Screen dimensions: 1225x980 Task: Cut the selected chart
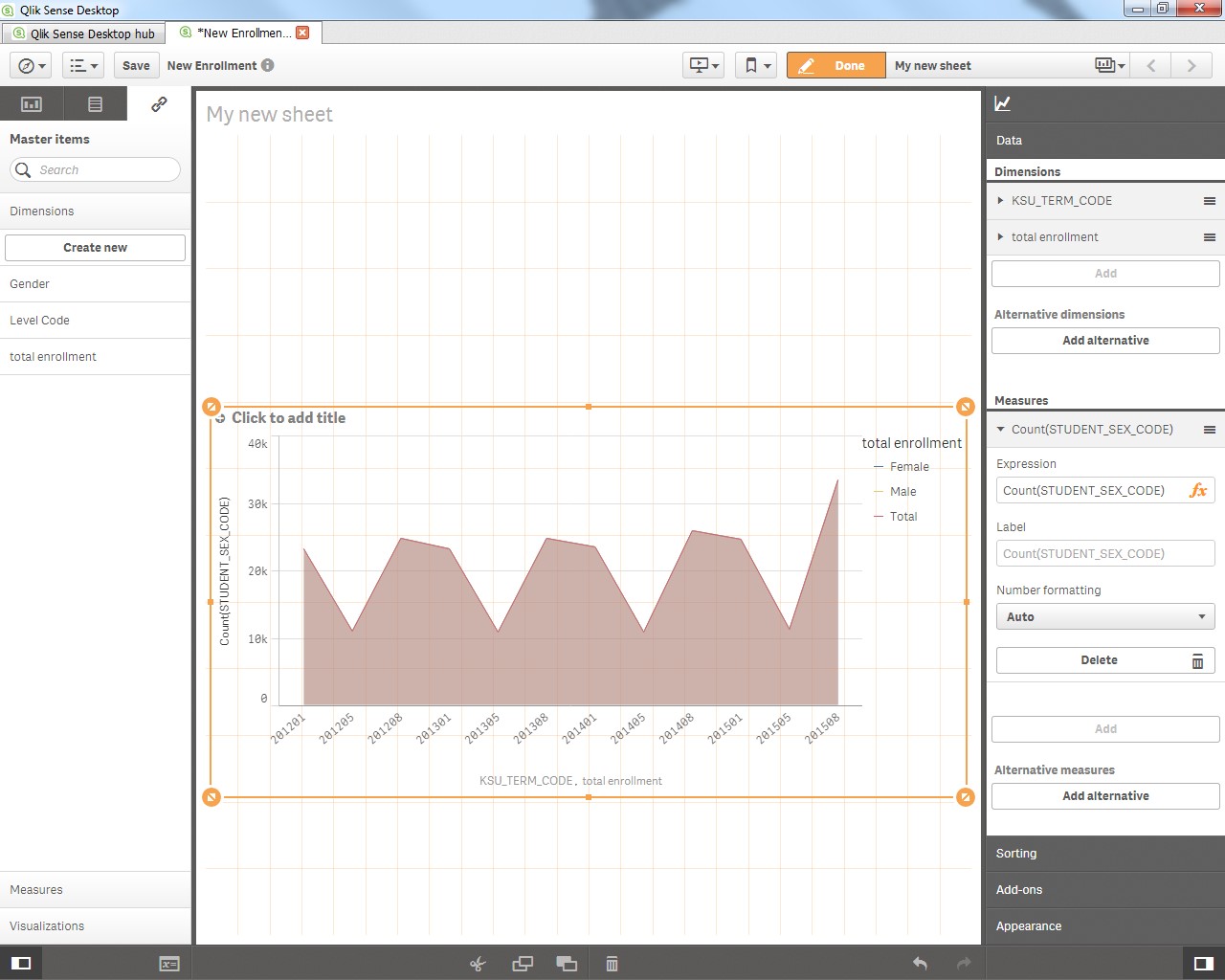click(x=478, y=964)
